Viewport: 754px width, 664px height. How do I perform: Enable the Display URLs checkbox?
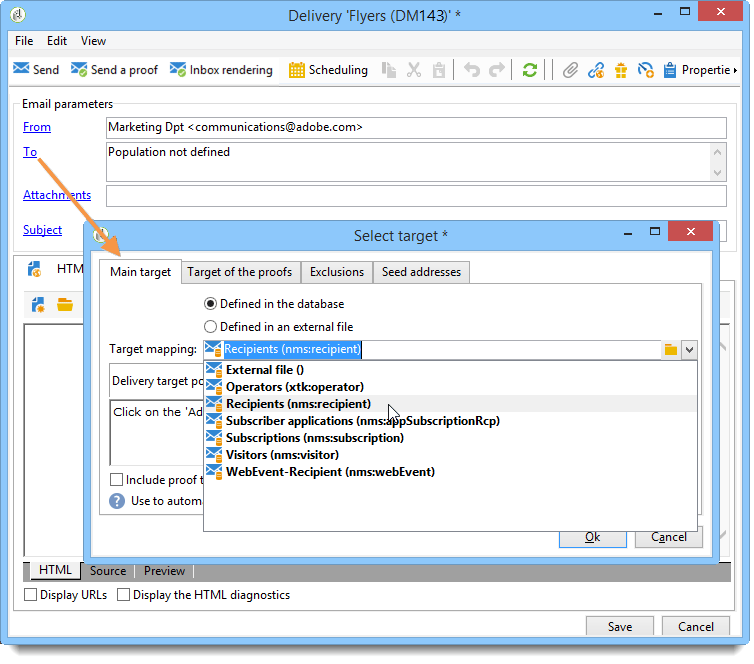(30, 595)
